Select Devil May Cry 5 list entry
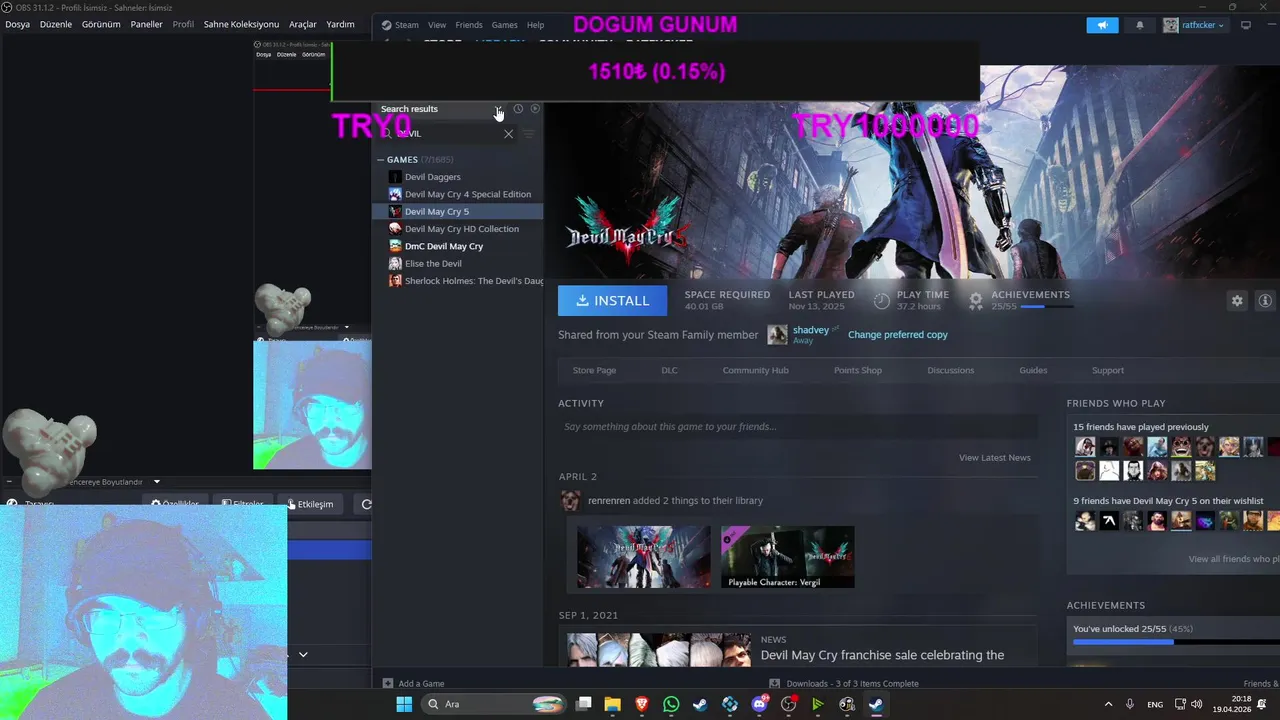Image resolution: width=1280 pixels, height=720 pixels. pos(458,212)
